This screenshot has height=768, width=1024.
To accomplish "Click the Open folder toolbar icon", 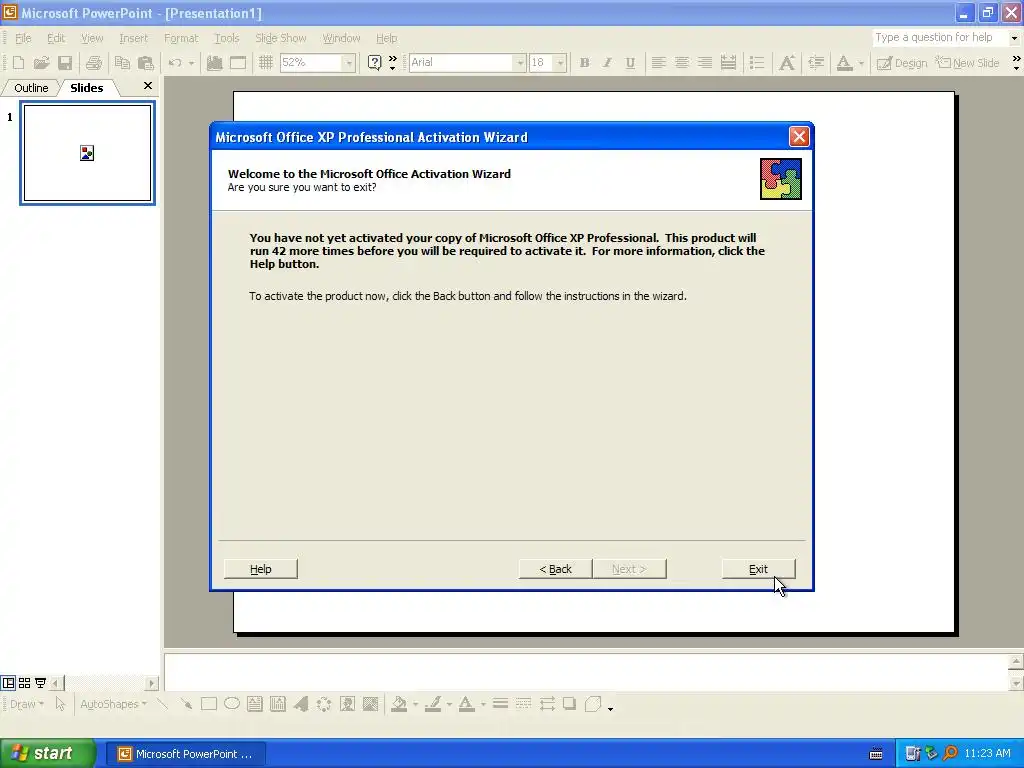I will click(41, 63).
